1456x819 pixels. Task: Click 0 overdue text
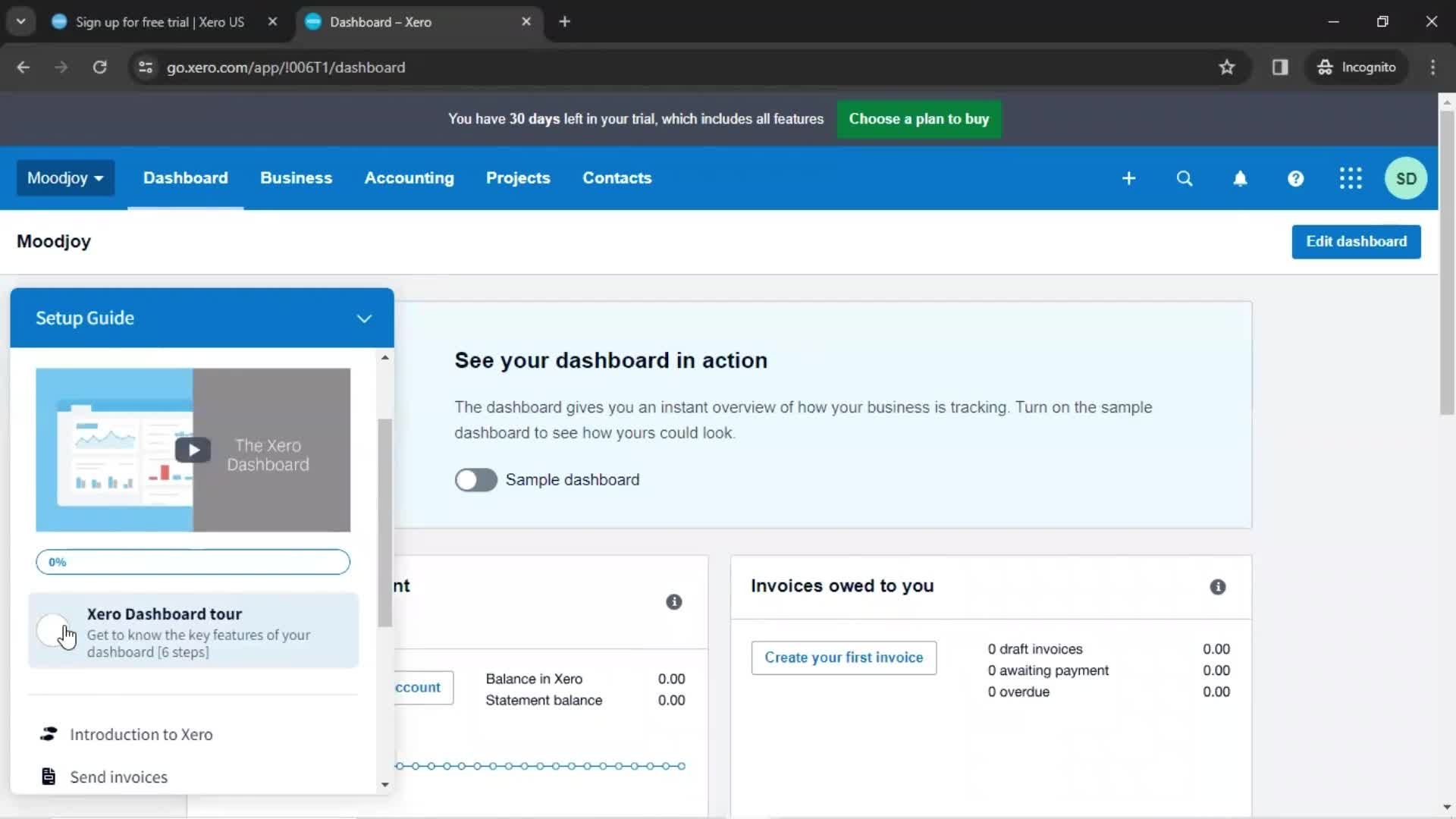pyautogui.click(x=1018, y=692)
